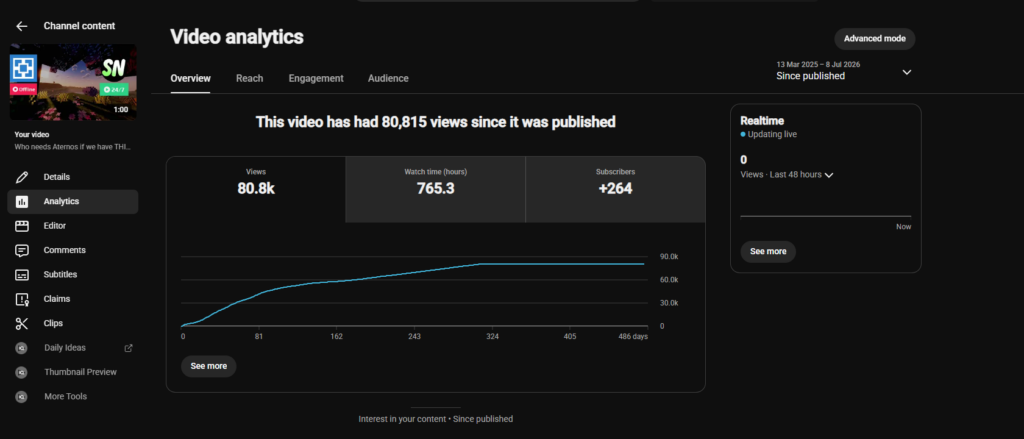Click the 486 days axis label

coord(633,336)
